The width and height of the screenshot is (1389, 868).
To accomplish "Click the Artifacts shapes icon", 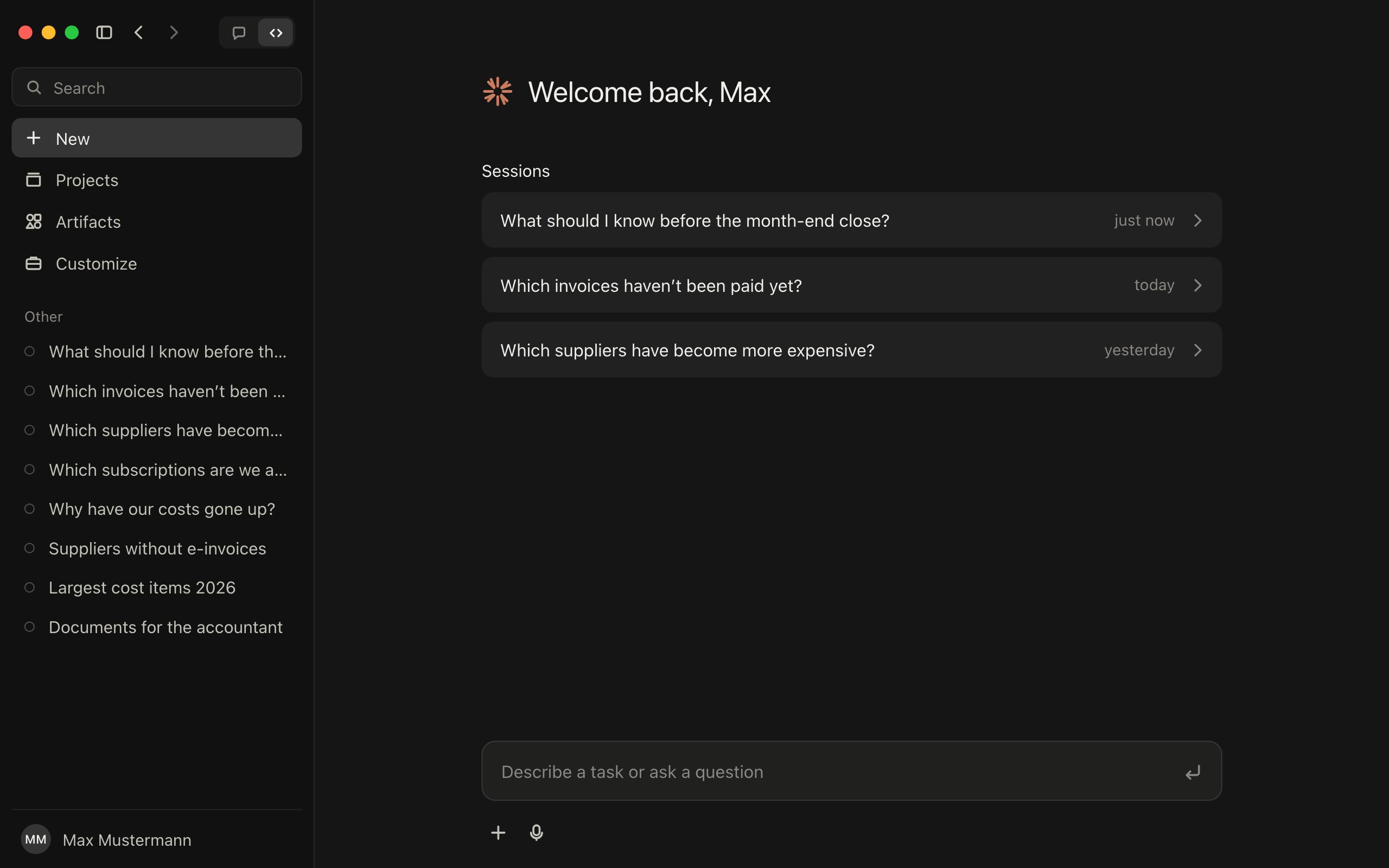I will [34, 221].
